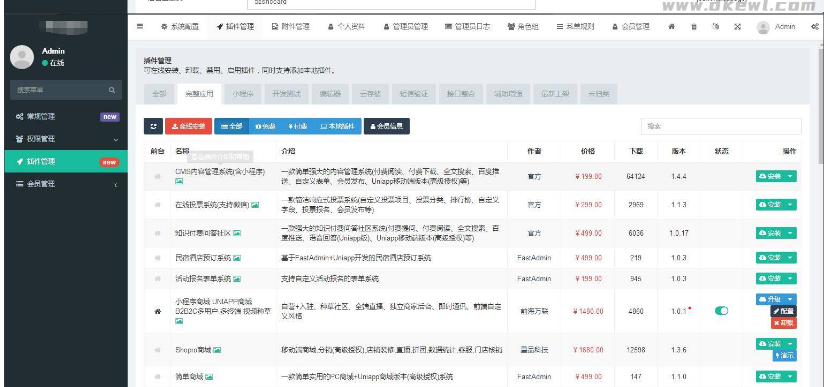Open the home icon in the top bar

pos(672,26)
